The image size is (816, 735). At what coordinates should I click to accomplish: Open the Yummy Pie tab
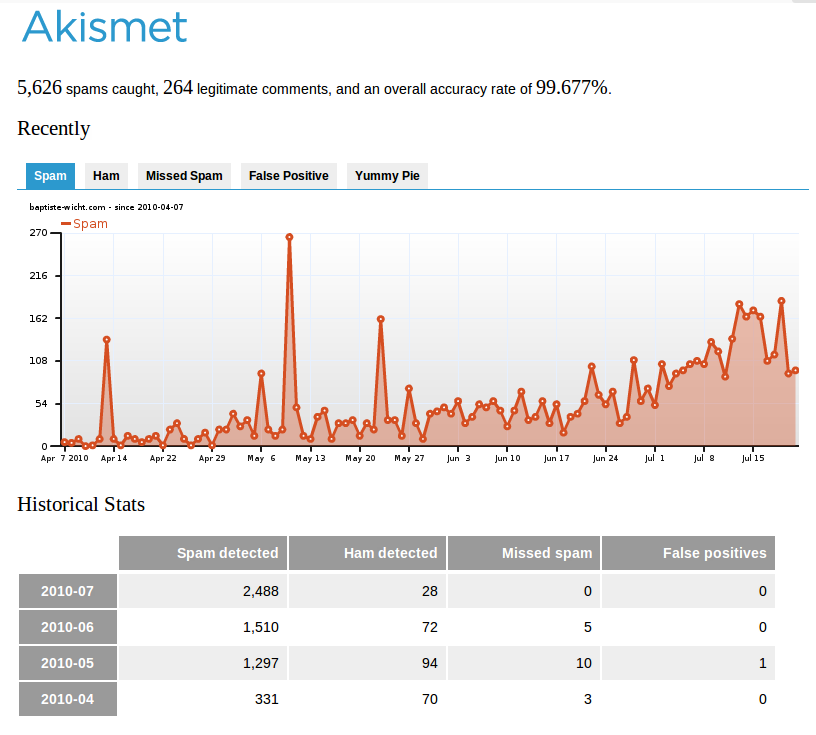tap(387, 176)
